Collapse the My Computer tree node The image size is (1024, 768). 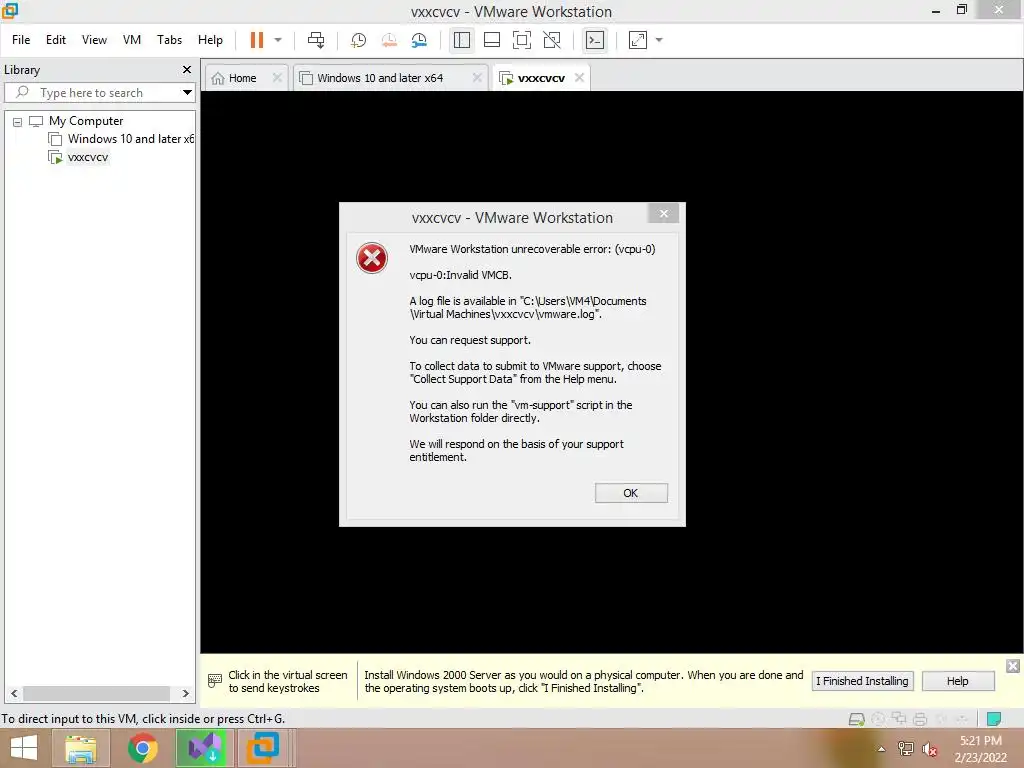[18, 121]
